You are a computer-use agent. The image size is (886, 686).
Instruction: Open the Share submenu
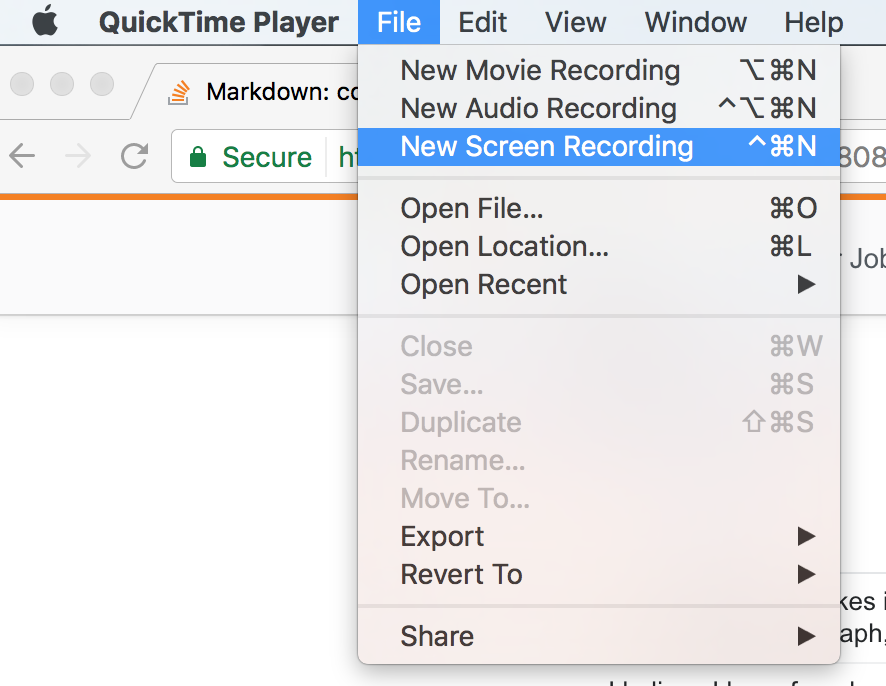[x=436, y=636]
